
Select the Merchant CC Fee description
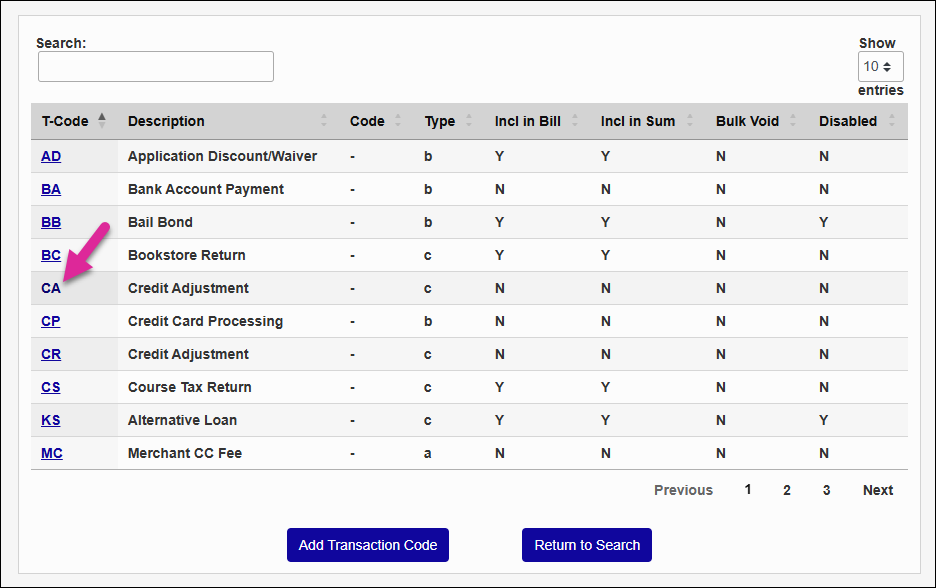pos(184,453)
